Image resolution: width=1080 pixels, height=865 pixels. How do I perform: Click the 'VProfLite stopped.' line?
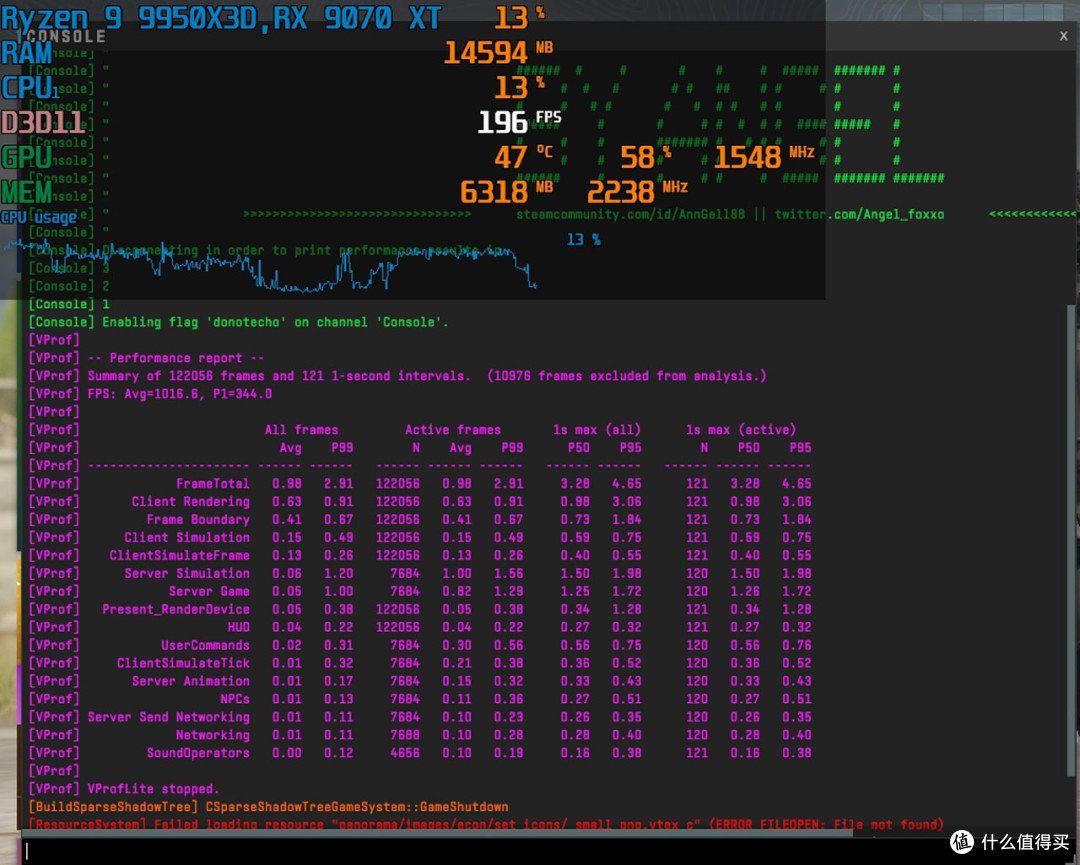click(154, 789)
